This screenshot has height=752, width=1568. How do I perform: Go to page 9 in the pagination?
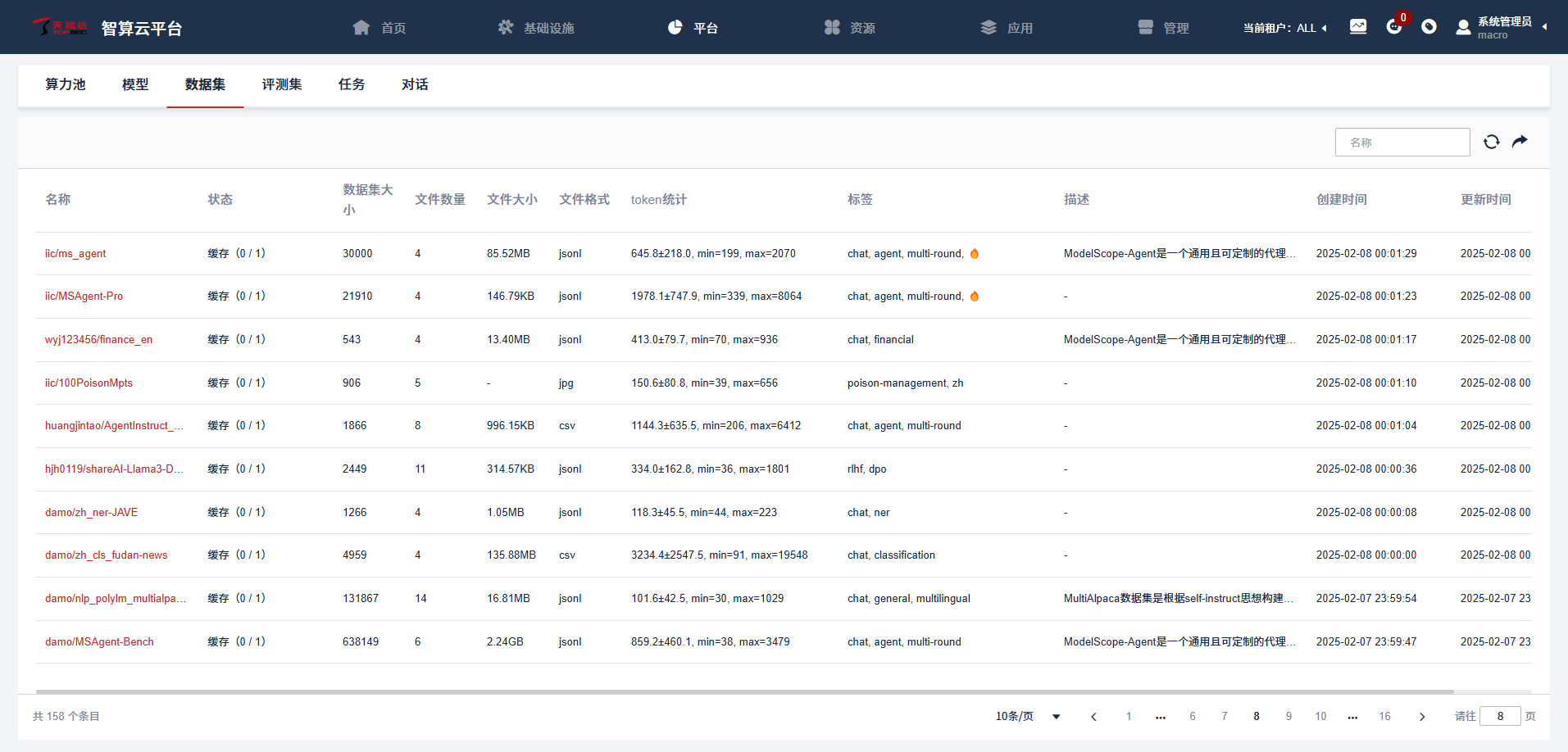tap(1288, 716)
